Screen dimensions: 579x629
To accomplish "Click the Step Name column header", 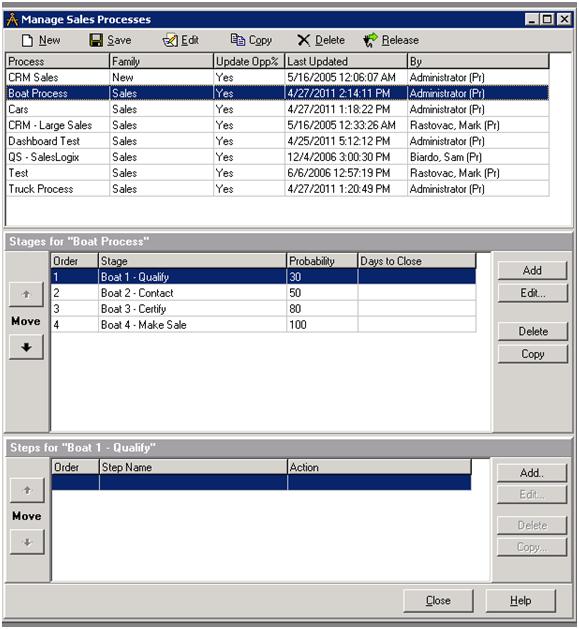I will [193, 467].
